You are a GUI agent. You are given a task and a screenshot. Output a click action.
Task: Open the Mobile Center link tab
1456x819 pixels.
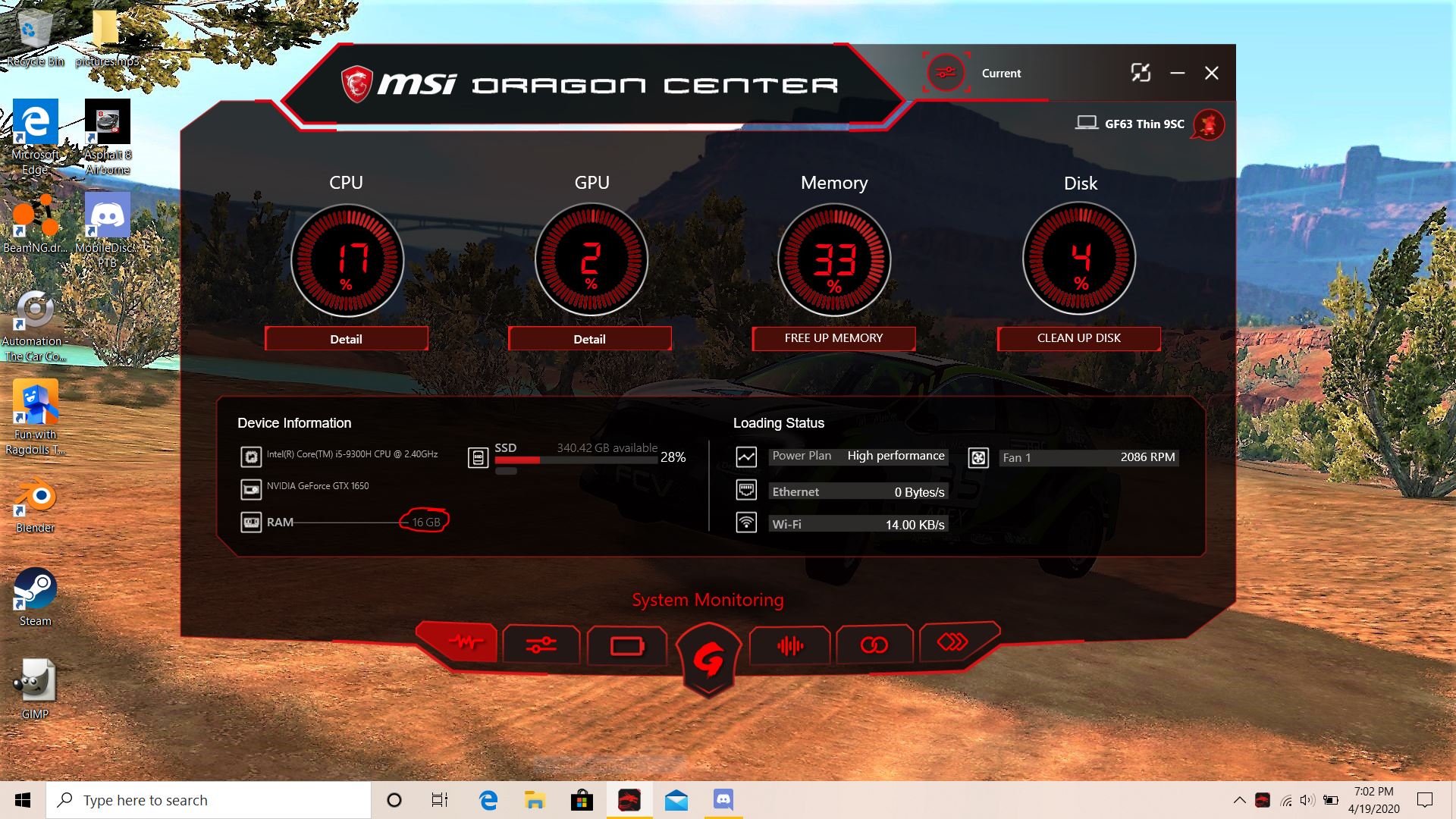(874, 645)
